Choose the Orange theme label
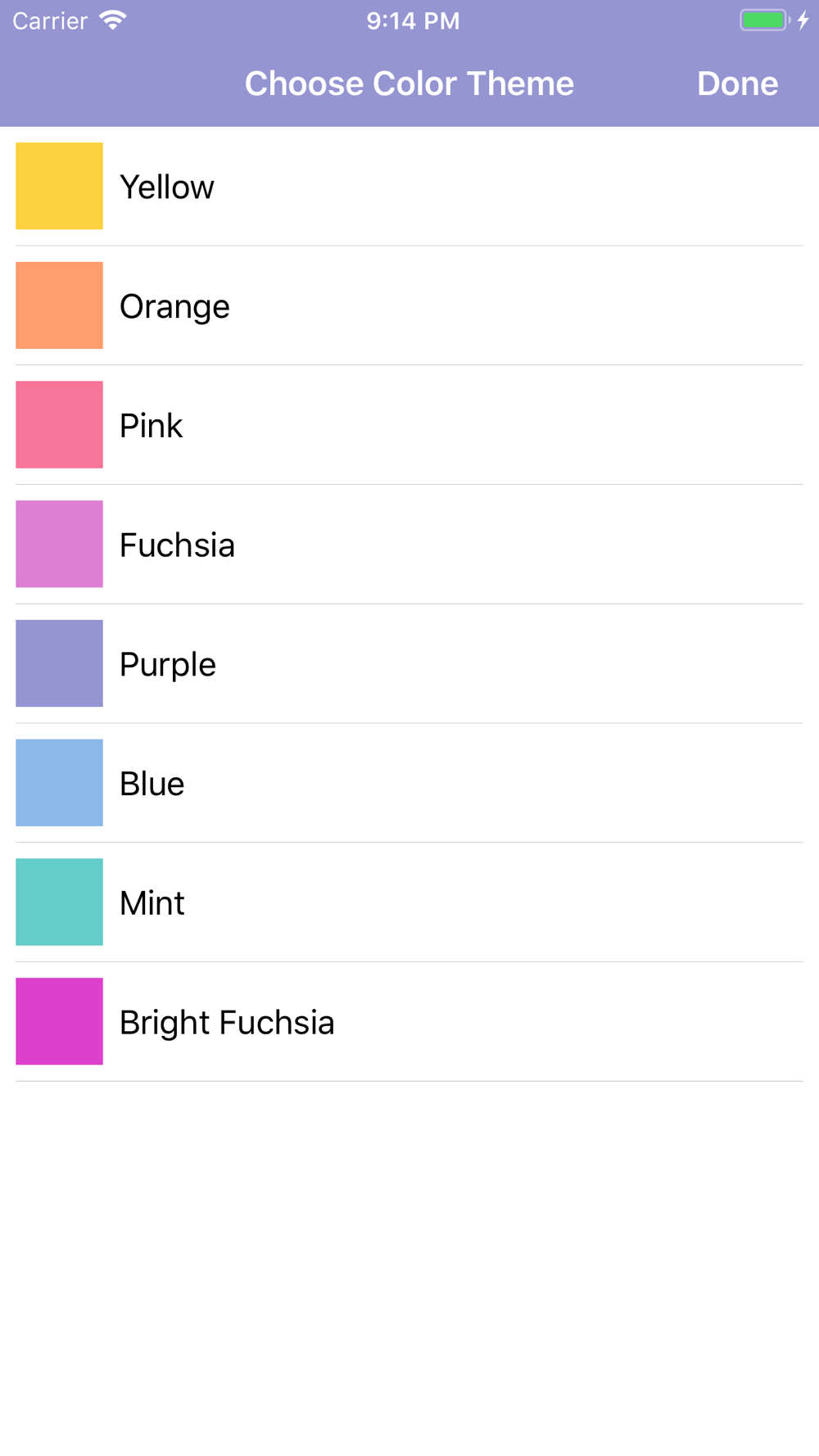The height and width of the screenshot is (1456, 819). coord(174,307)
